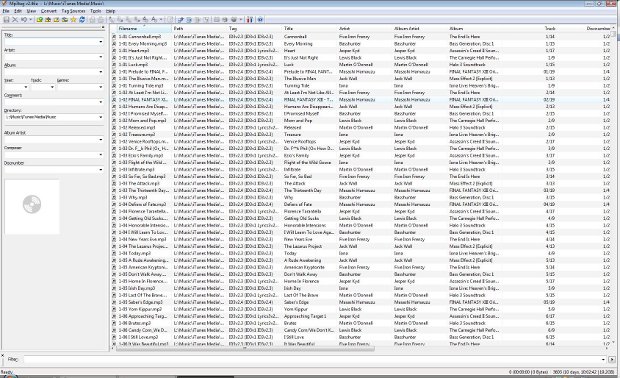Viewport: 620px width, 378px height.
Task: Click the file icon beside Cannonball.mp3 row
Action: pos(114,36)
